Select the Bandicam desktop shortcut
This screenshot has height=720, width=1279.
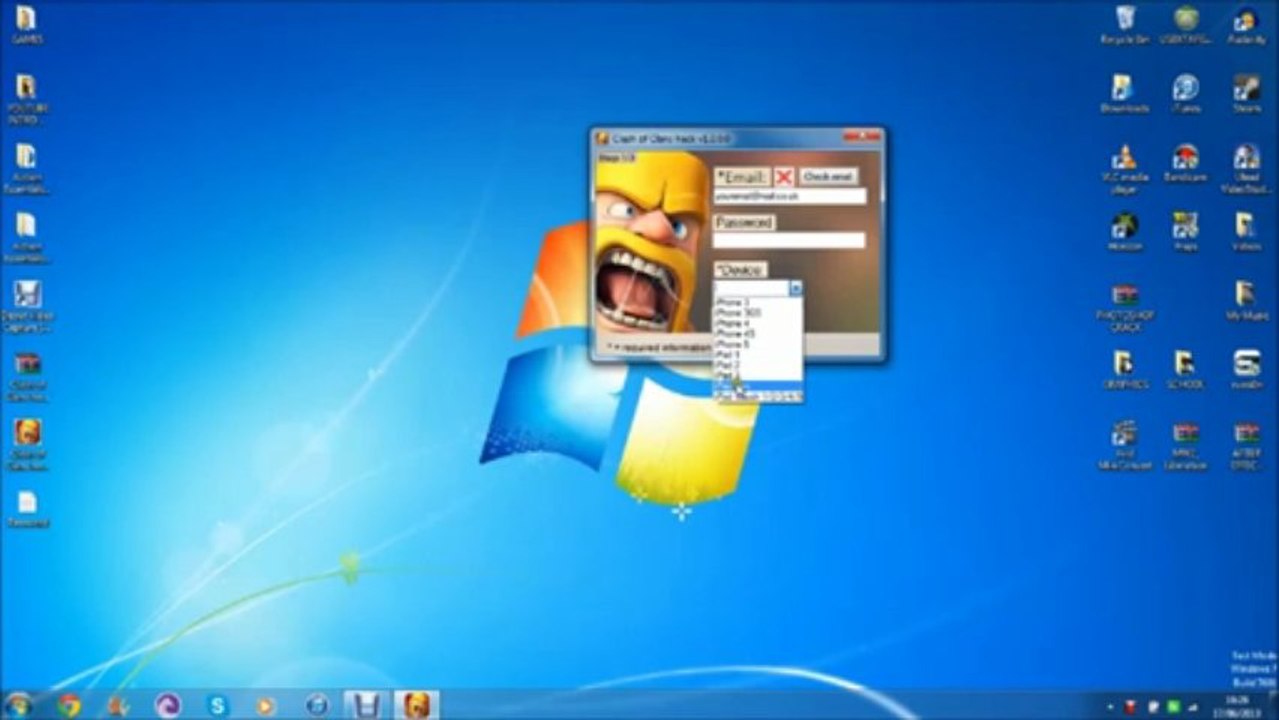coord(1186,163)
